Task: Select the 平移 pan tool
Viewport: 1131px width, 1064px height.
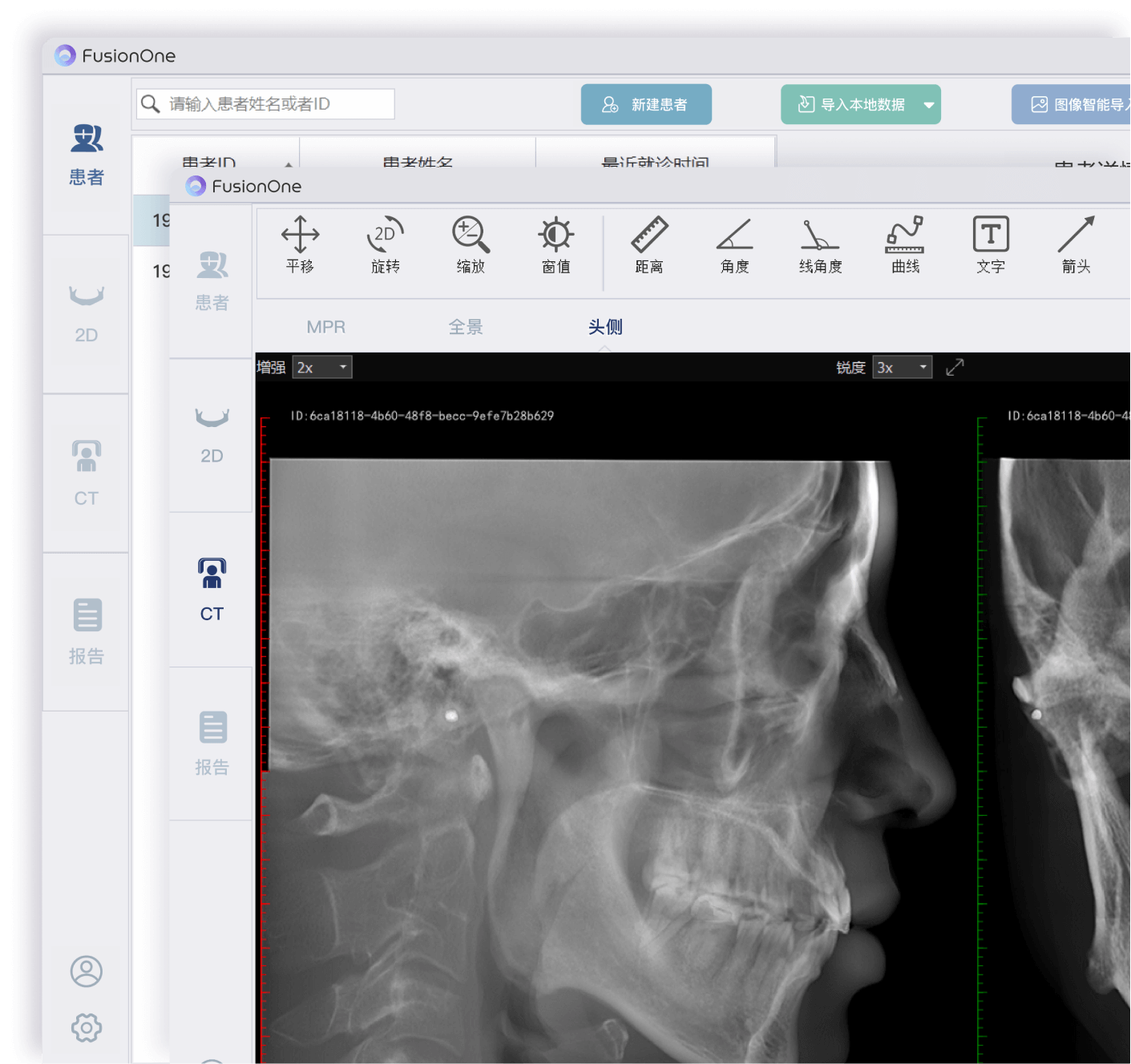Action: click(x=300, y=244)
